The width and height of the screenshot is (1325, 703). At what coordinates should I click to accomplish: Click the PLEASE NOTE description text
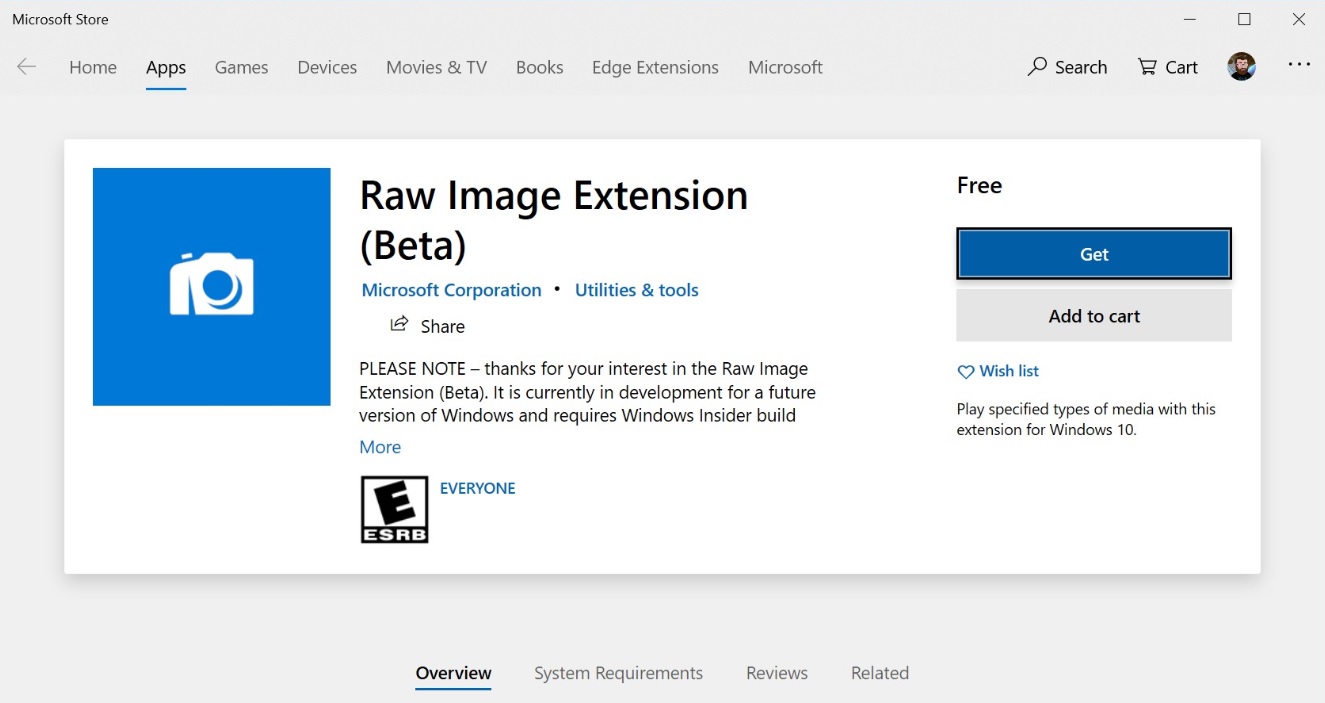(x=587, y=392)
